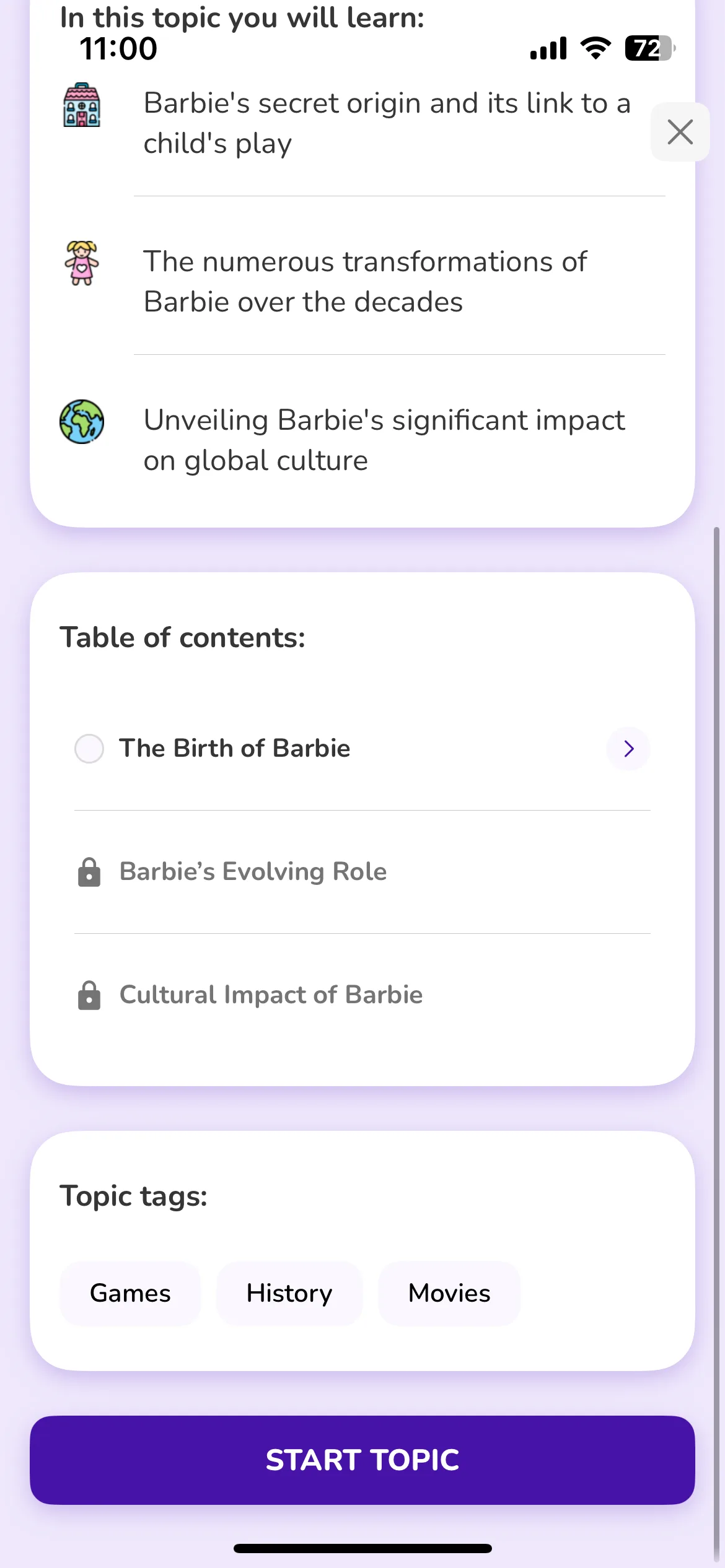This screenshot has width=725, height=1568.
Task: Open The Birth of Barbie chapter
Action: point(362,749)
